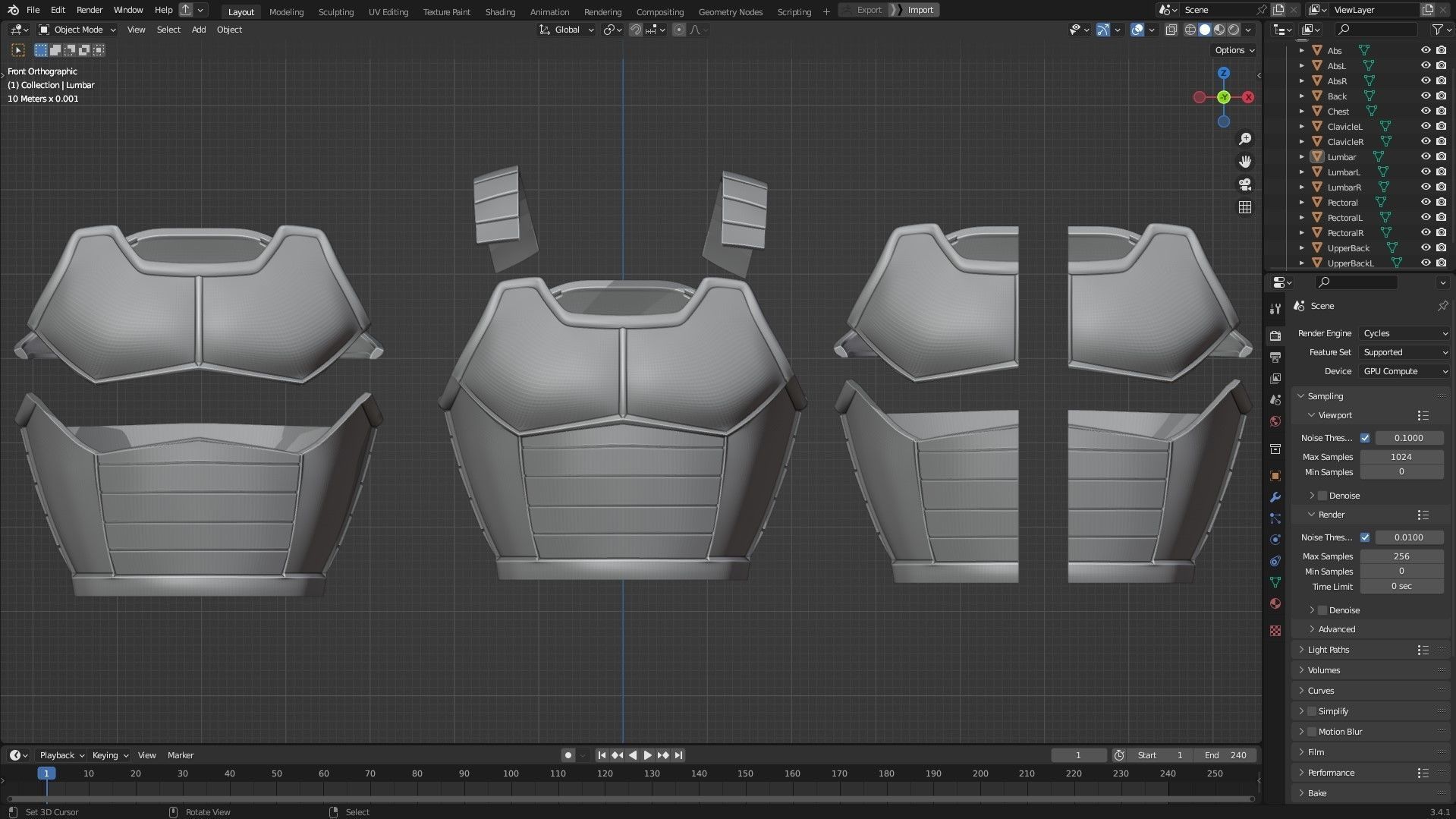
Task: Select rendered viewport shading
Action: [x=1234, y=30]
